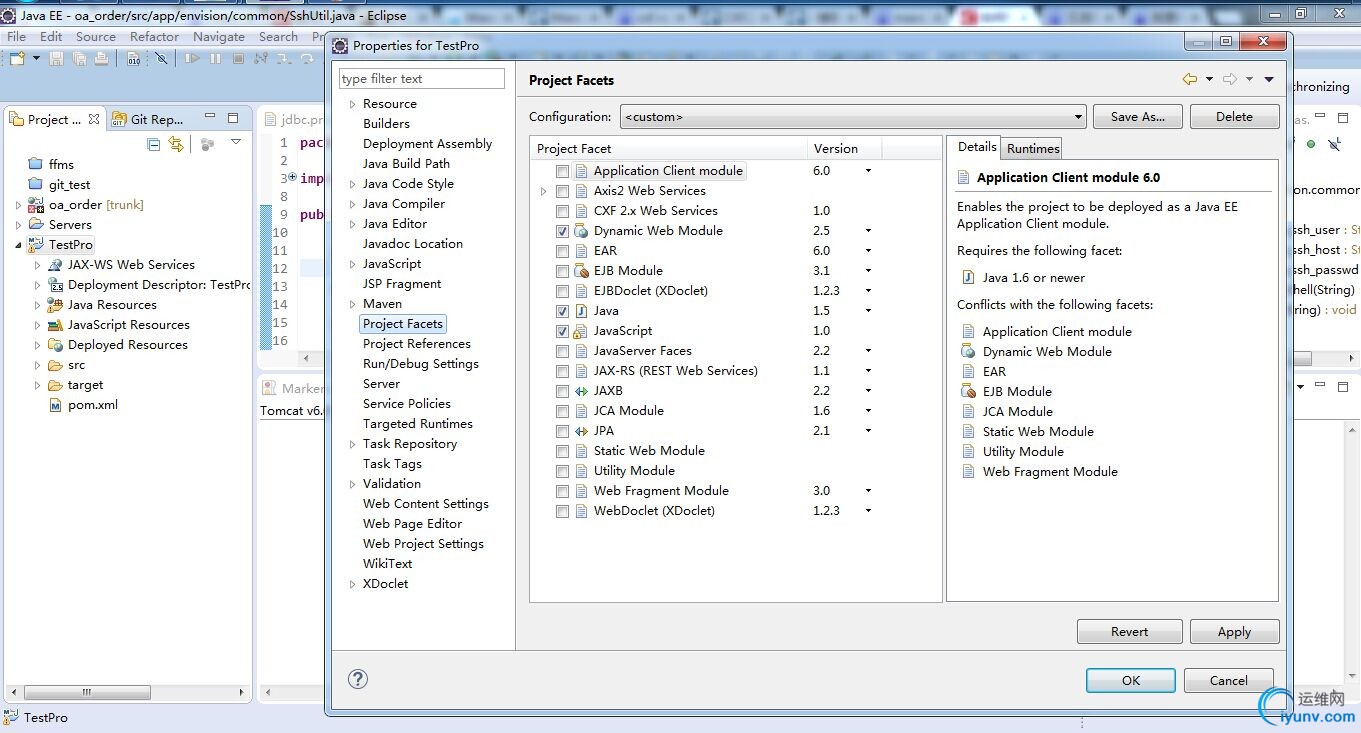Click the Save As button
Viewport: 1361px width, 733px height.
coord(1137,116)
